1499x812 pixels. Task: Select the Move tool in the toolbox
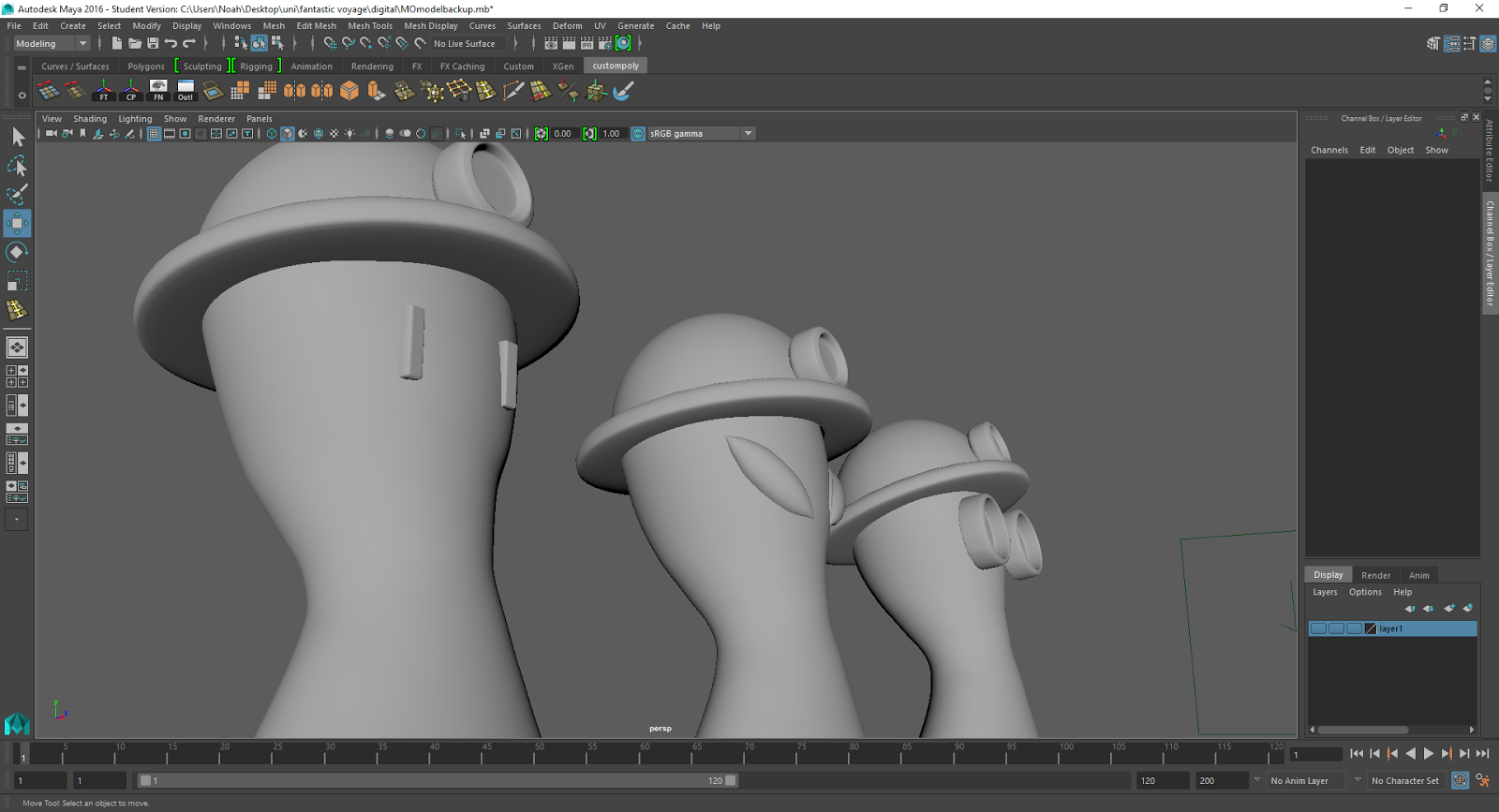[x=17, y=224]
